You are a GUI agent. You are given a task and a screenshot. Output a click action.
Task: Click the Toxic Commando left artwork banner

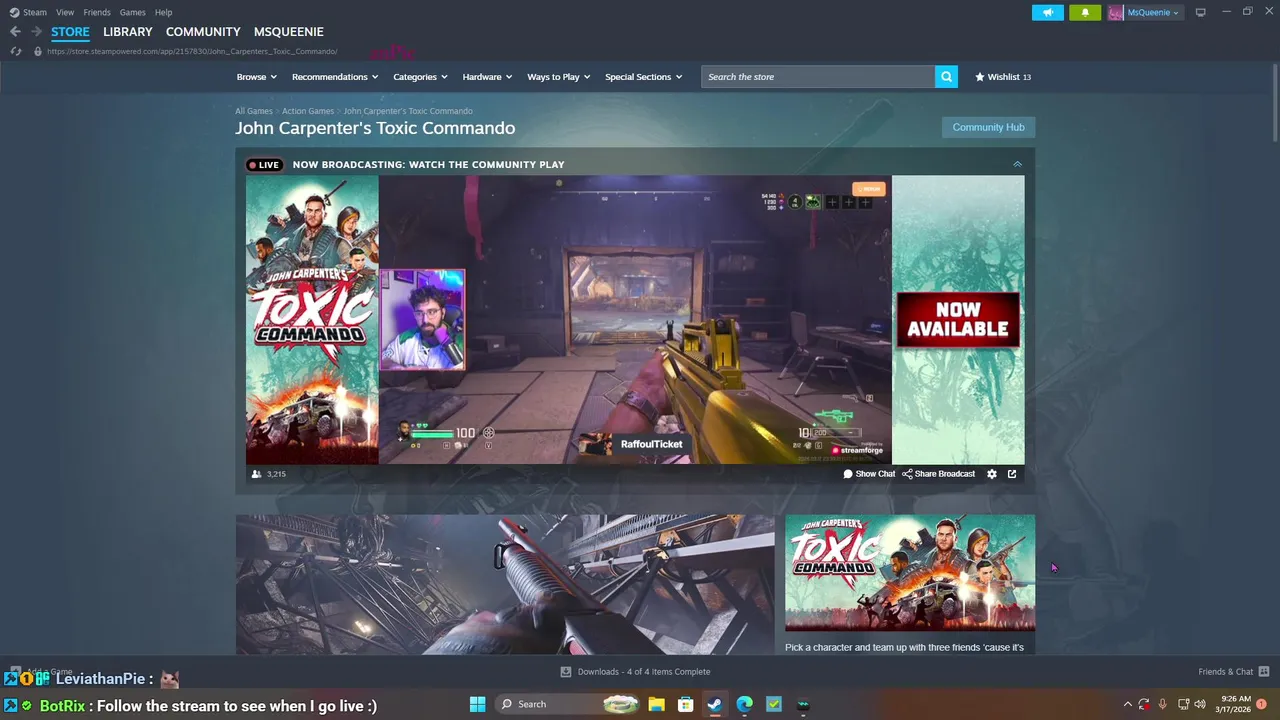(312, 320)
